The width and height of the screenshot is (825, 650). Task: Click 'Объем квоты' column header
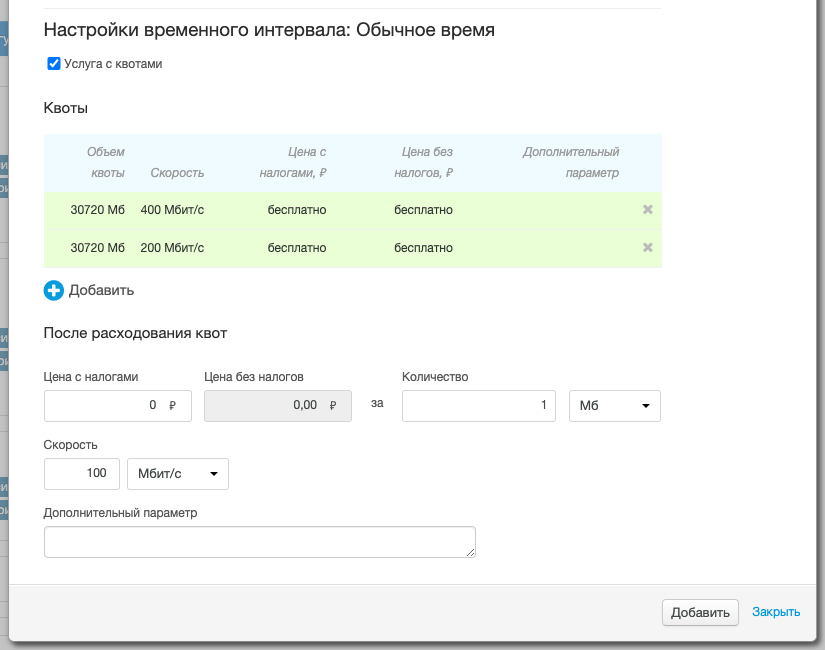click(106, 162)
